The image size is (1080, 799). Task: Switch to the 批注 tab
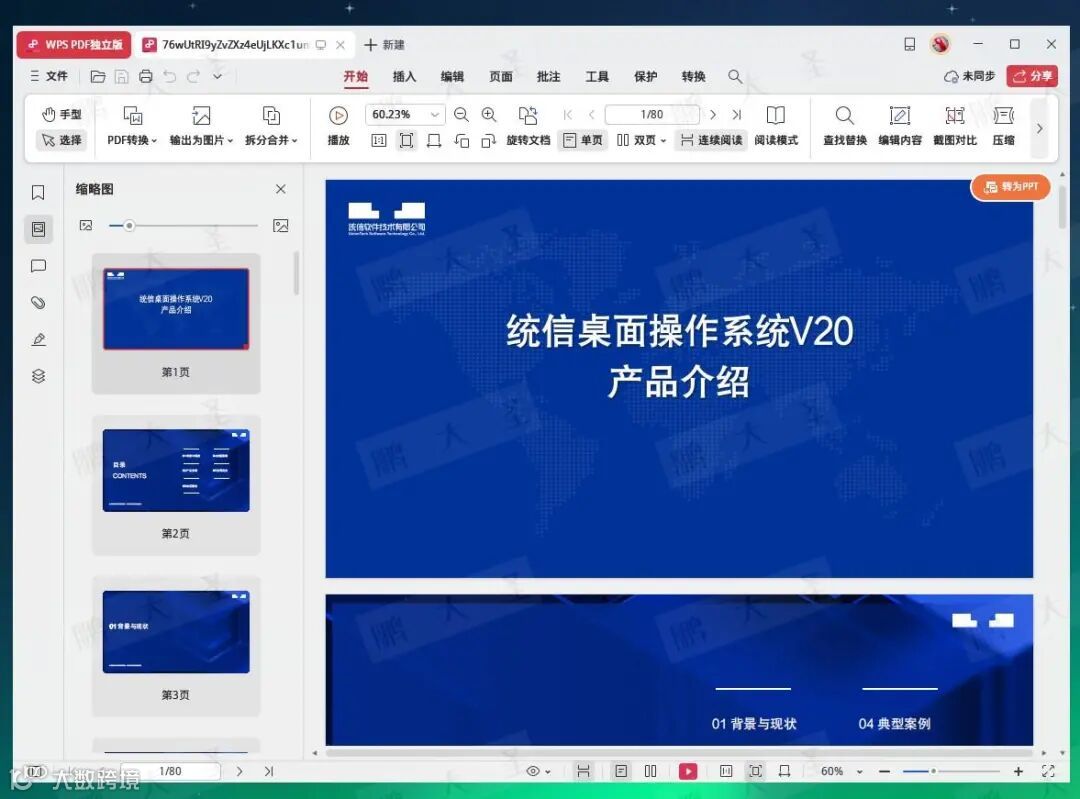click(549, 76)
